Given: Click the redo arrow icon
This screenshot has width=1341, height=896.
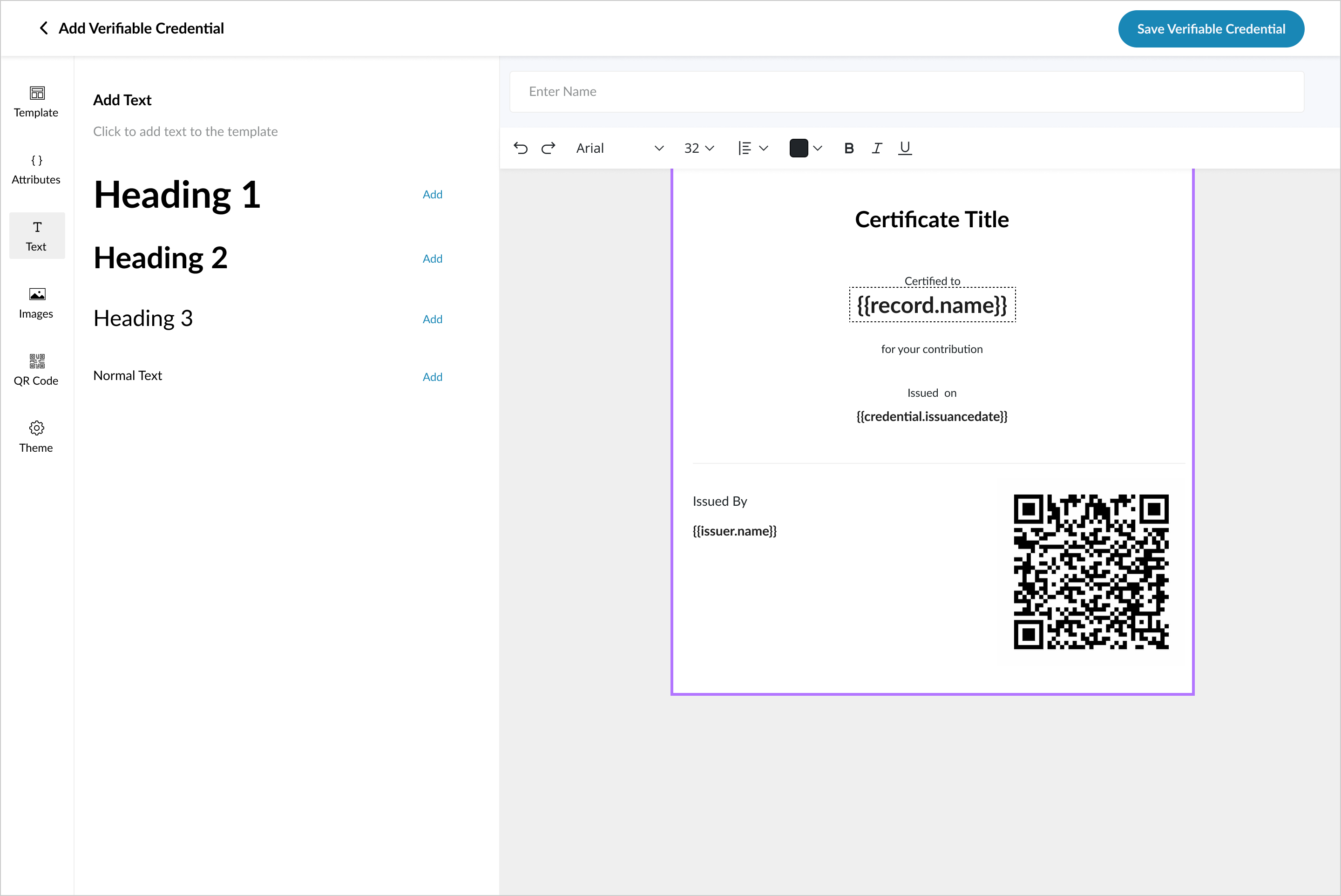Looking at the screenshot, I should click(549, 148).
